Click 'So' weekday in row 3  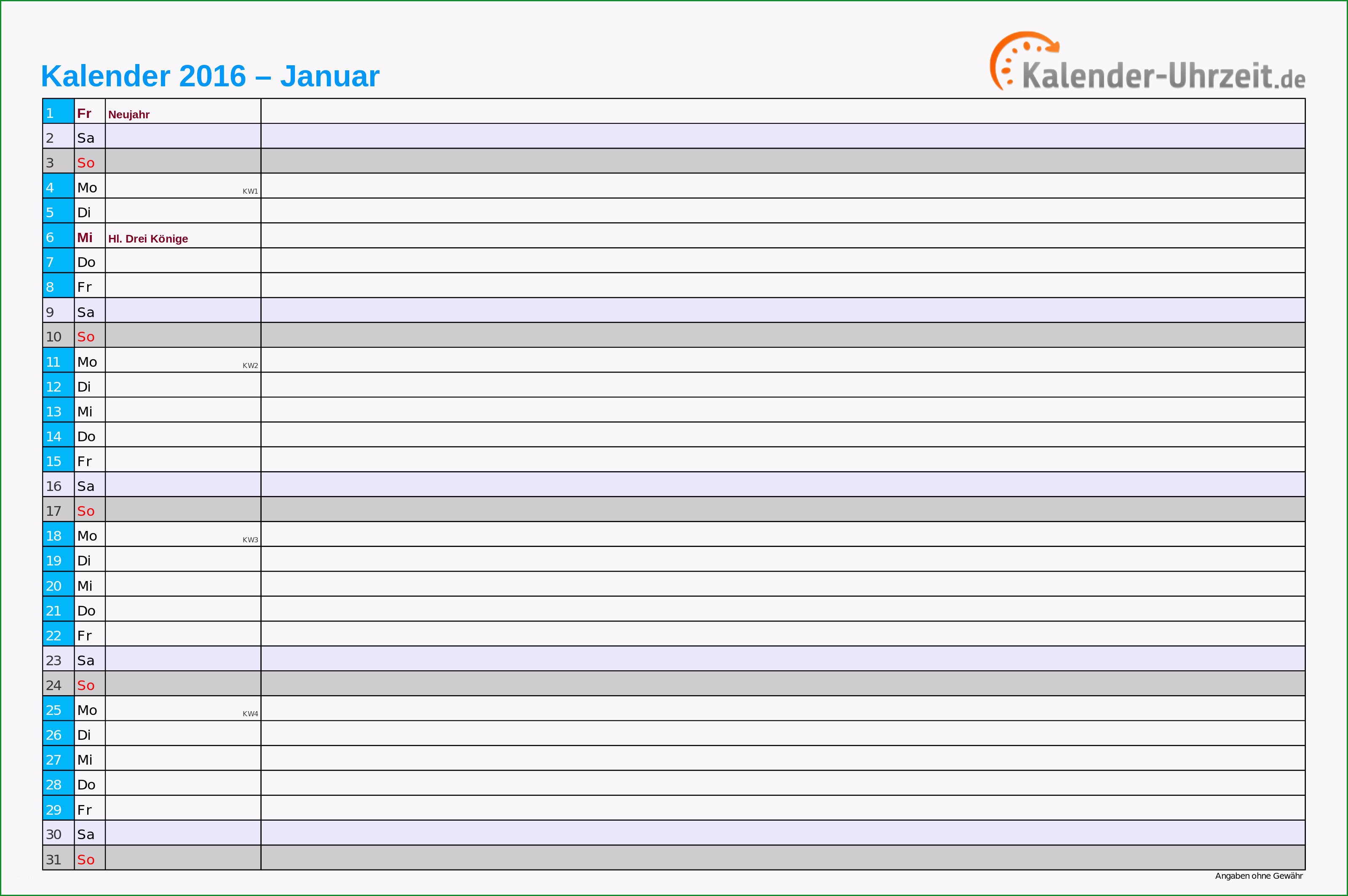coord(86,163)
